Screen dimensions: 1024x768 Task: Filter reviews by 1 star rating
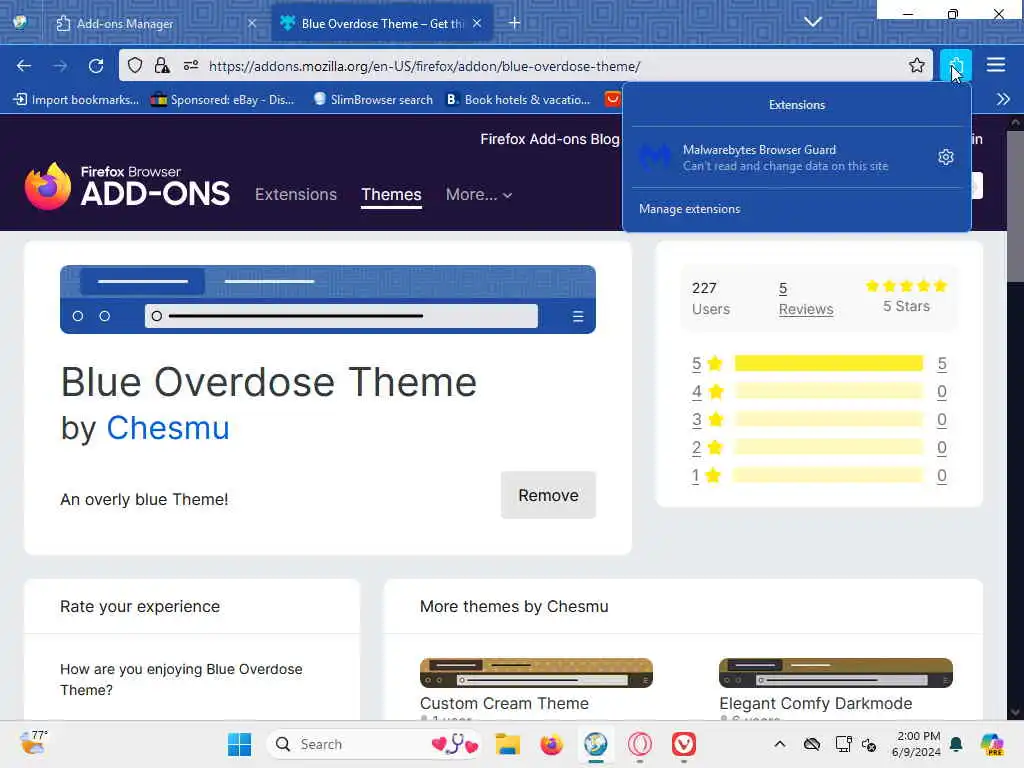tap(706, 475)
